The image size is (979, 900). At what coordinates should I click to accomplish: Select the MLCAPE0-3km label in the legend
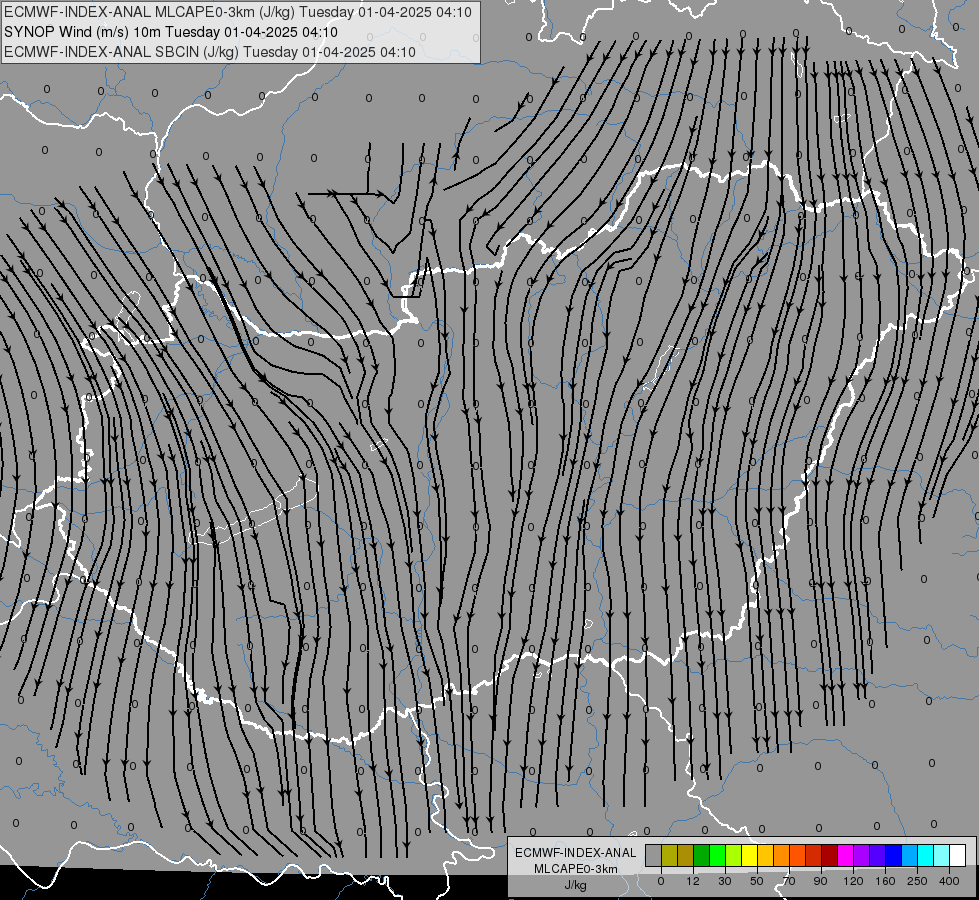[576, 869]
